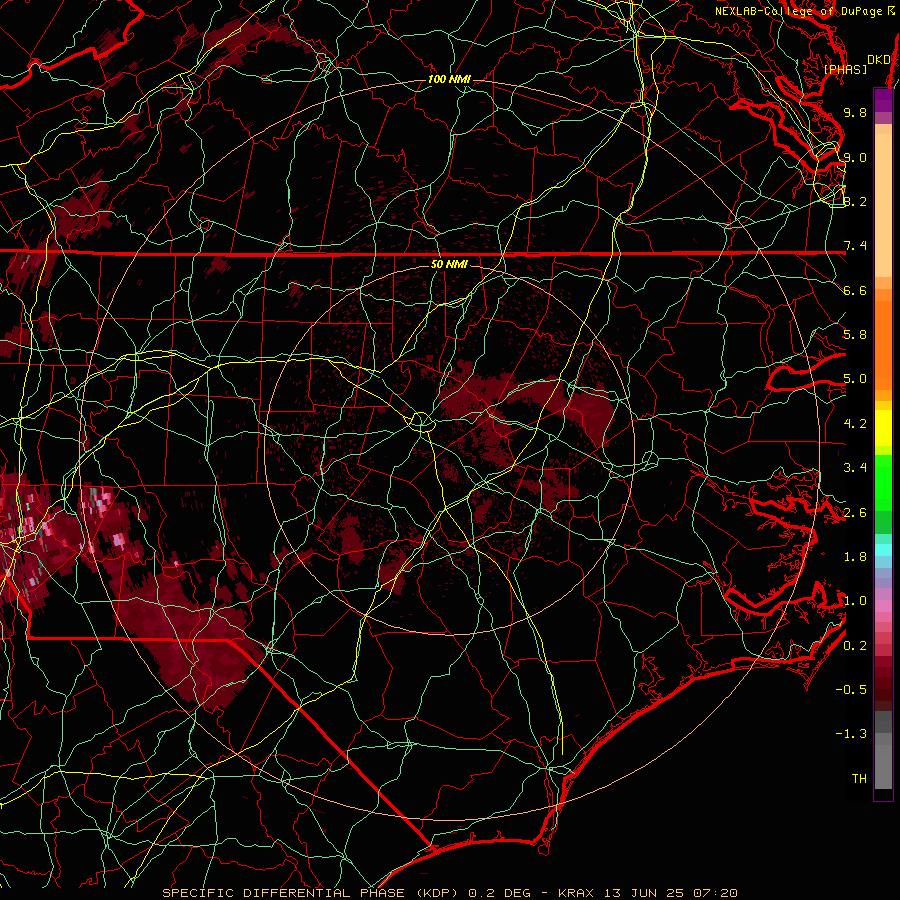
Task: Pick the yellow segment of the color bar
Action: tap(883, 428)
